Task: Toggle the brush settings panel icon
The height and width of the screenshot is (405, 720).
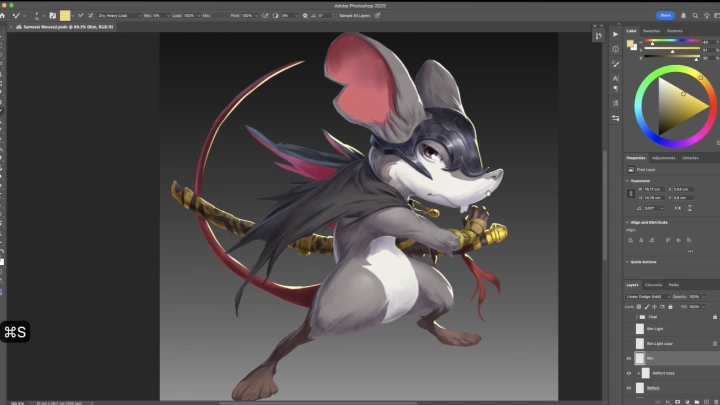Action: pos(53,16)
